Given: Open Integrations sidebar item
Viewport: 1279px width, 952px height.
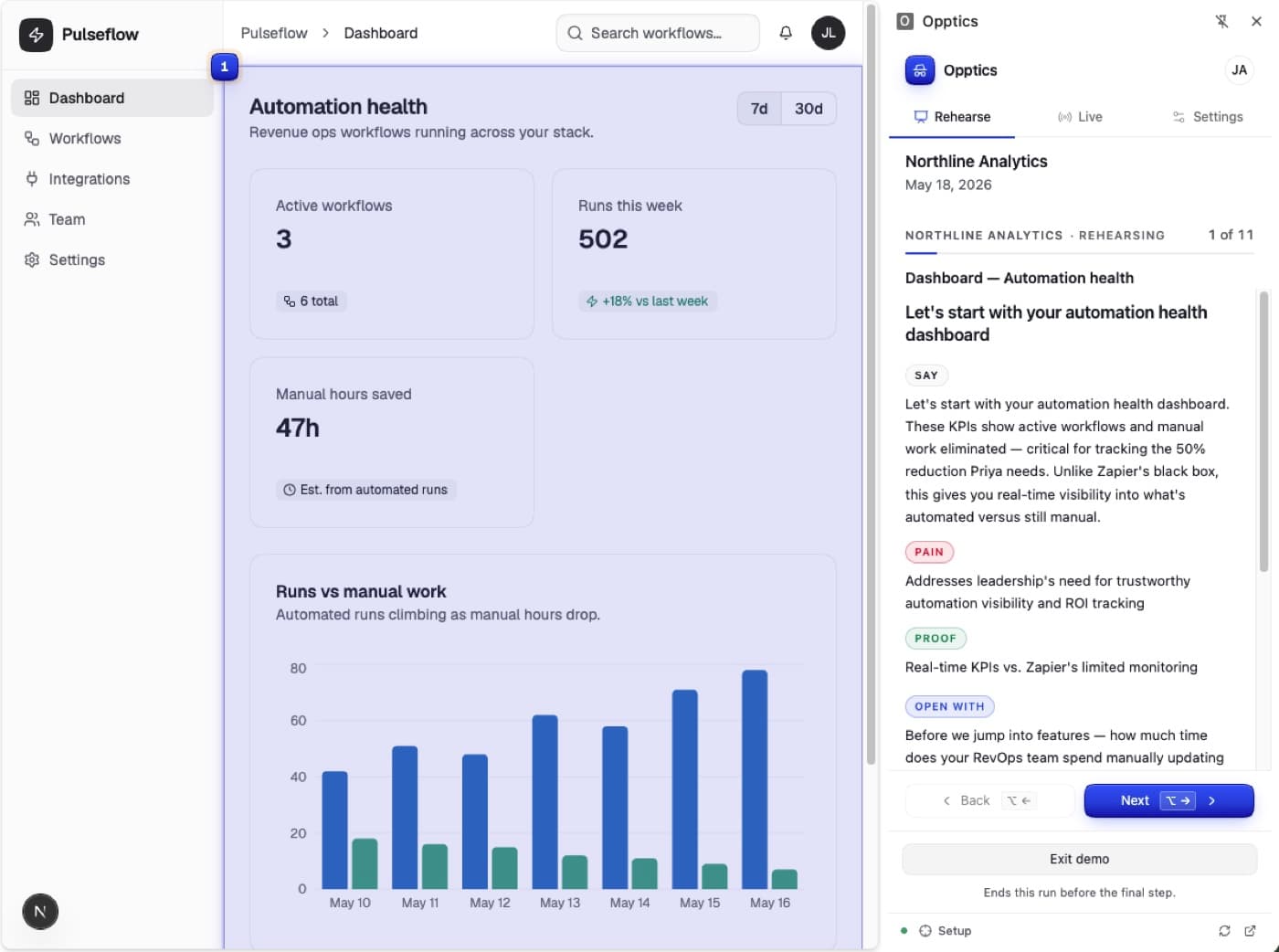Looking at the screenshot, I should tap(112, 179).
